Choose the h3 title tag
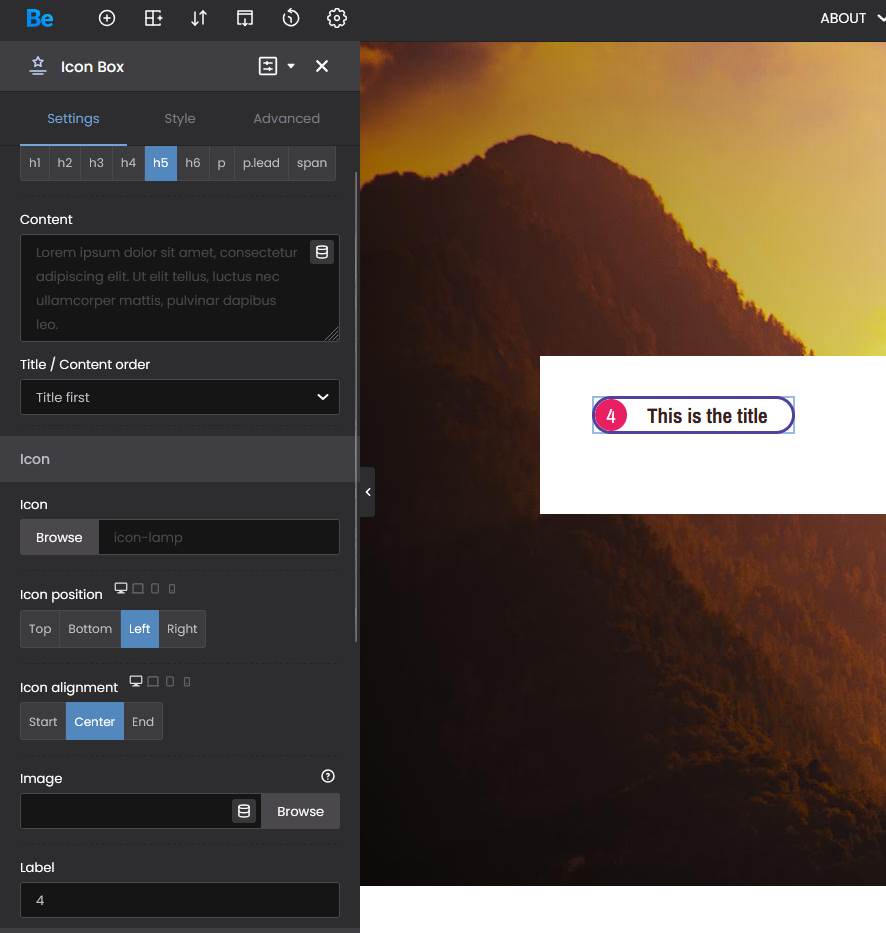This screenshot has width=886, height=933. pyautogui.click(x=96, y=163)
